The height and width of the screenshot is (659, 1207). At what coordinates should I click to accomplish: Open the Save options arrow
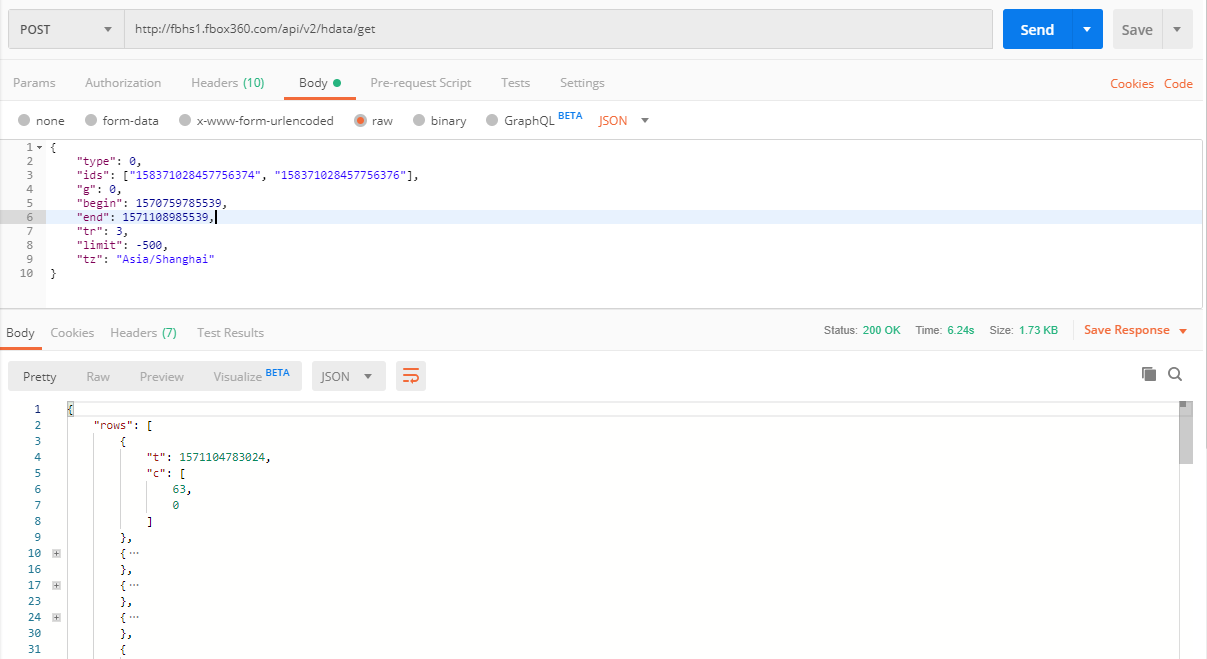tap(1177, 30)
